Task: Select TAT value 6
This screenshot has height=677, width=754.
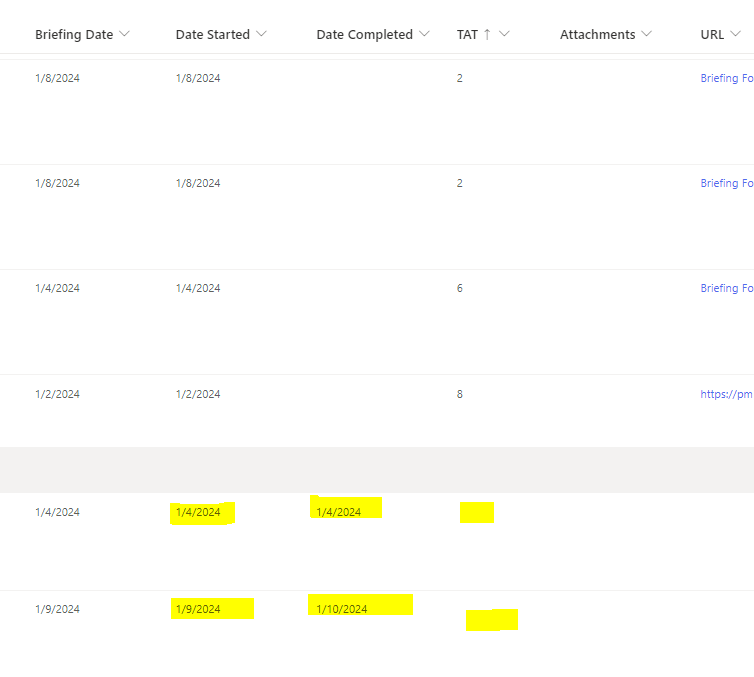Action: click(x=460, y=288)
